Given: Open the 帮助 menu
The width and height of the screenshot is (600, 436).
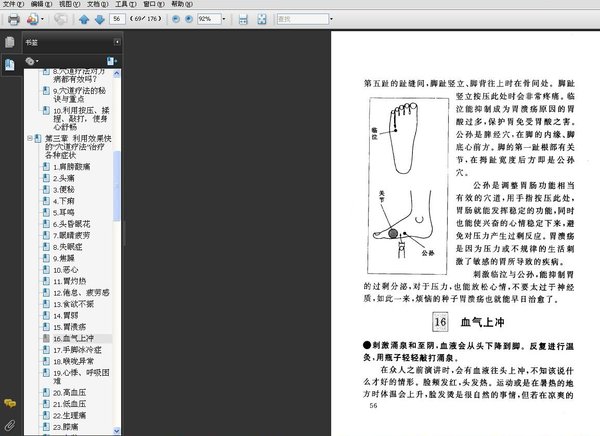Looking at the screenshot, I should pos(182,4).
